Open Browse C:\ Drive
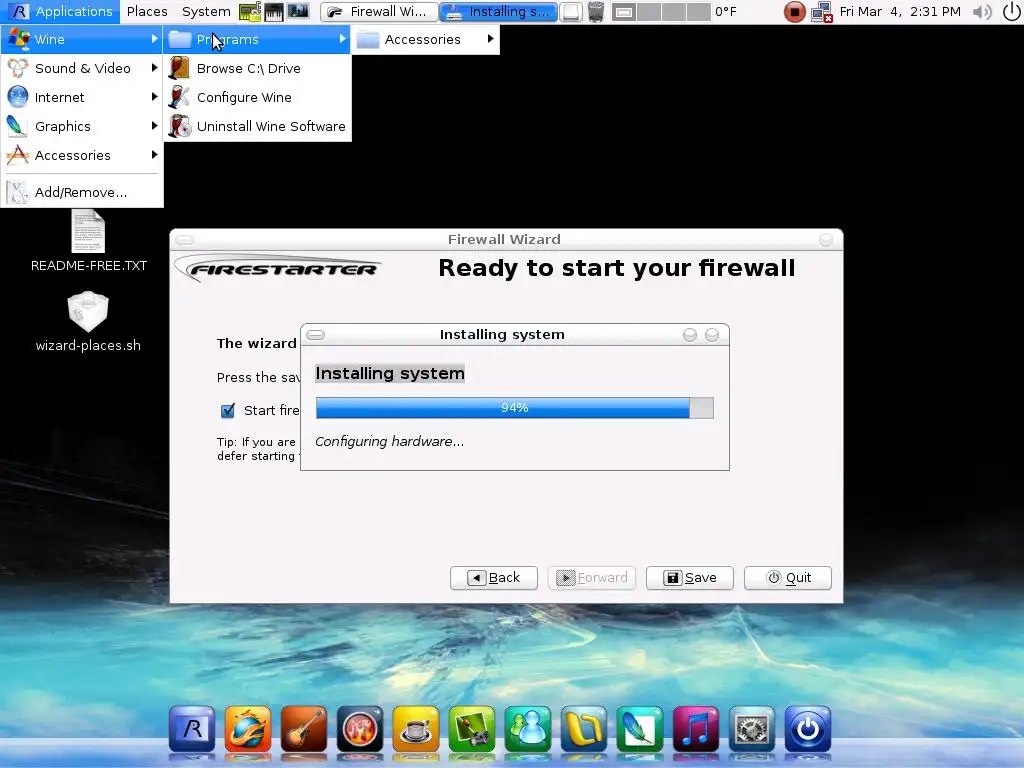The width and height of the screenshot is (1024, 768). pyautogui.click(x=257, y=69)
